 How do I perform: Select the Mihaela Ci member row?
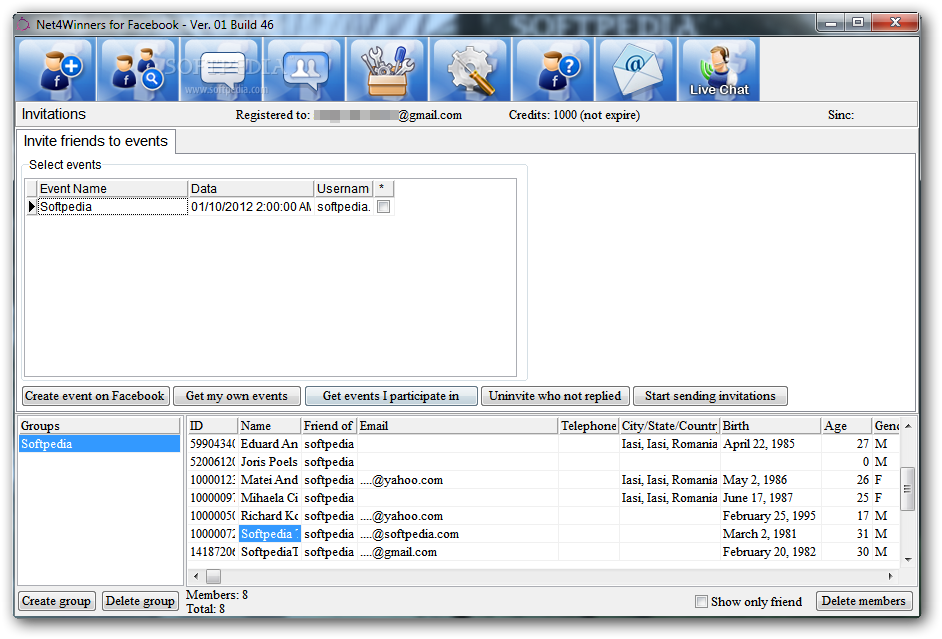(x=544, y=498)
